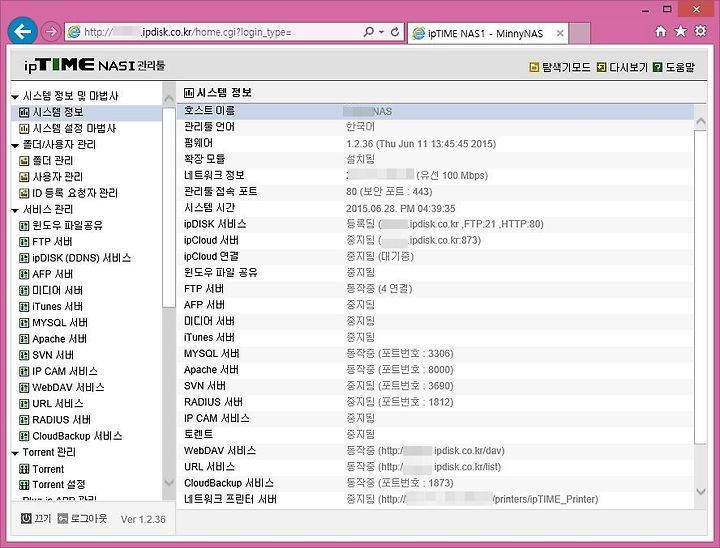
Task: Click the FTP 서버 status 동작중 (4 연결)
Action: pyautogui.click(x=379, y=289)
